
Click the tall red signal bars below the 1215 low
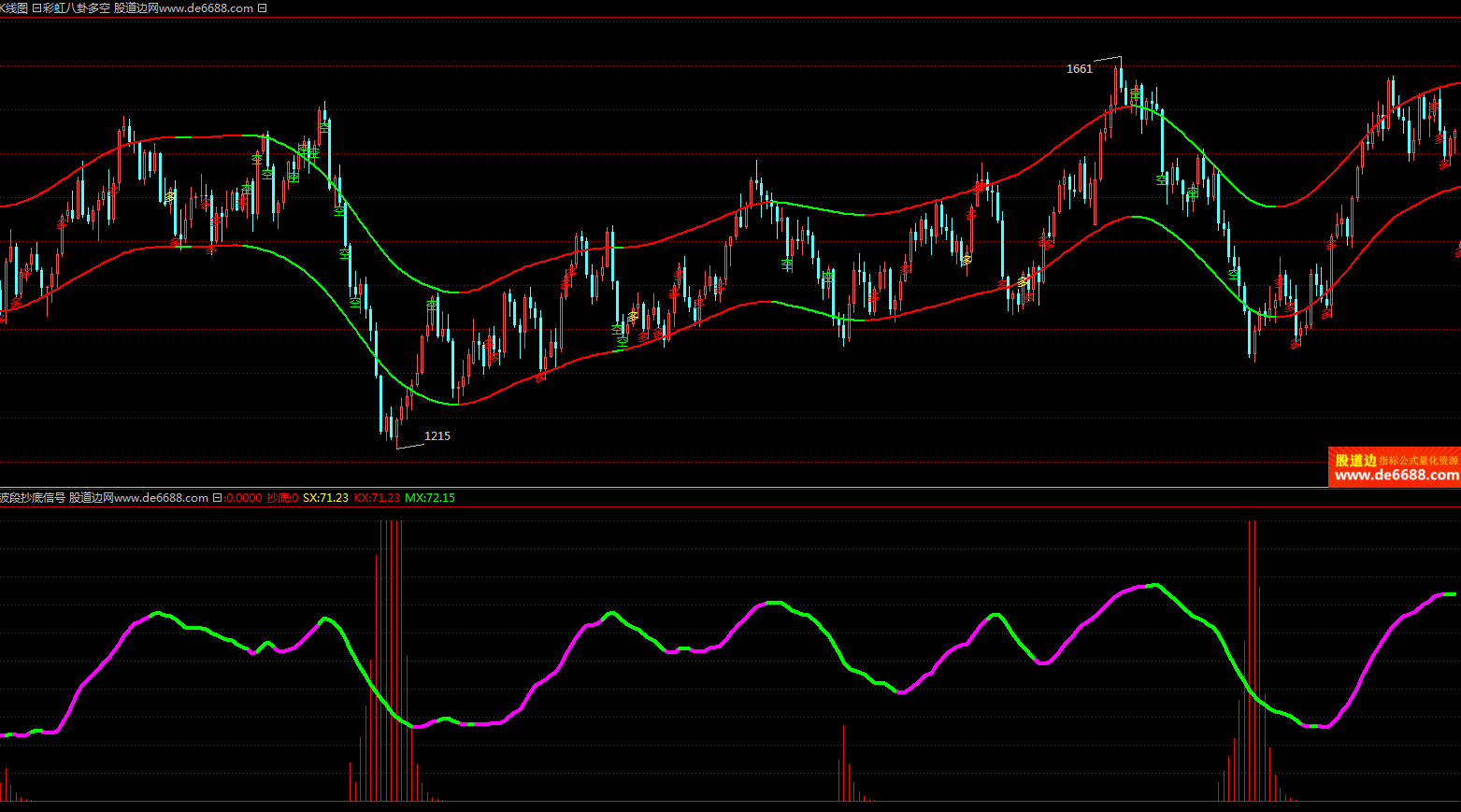pos(391,654)
